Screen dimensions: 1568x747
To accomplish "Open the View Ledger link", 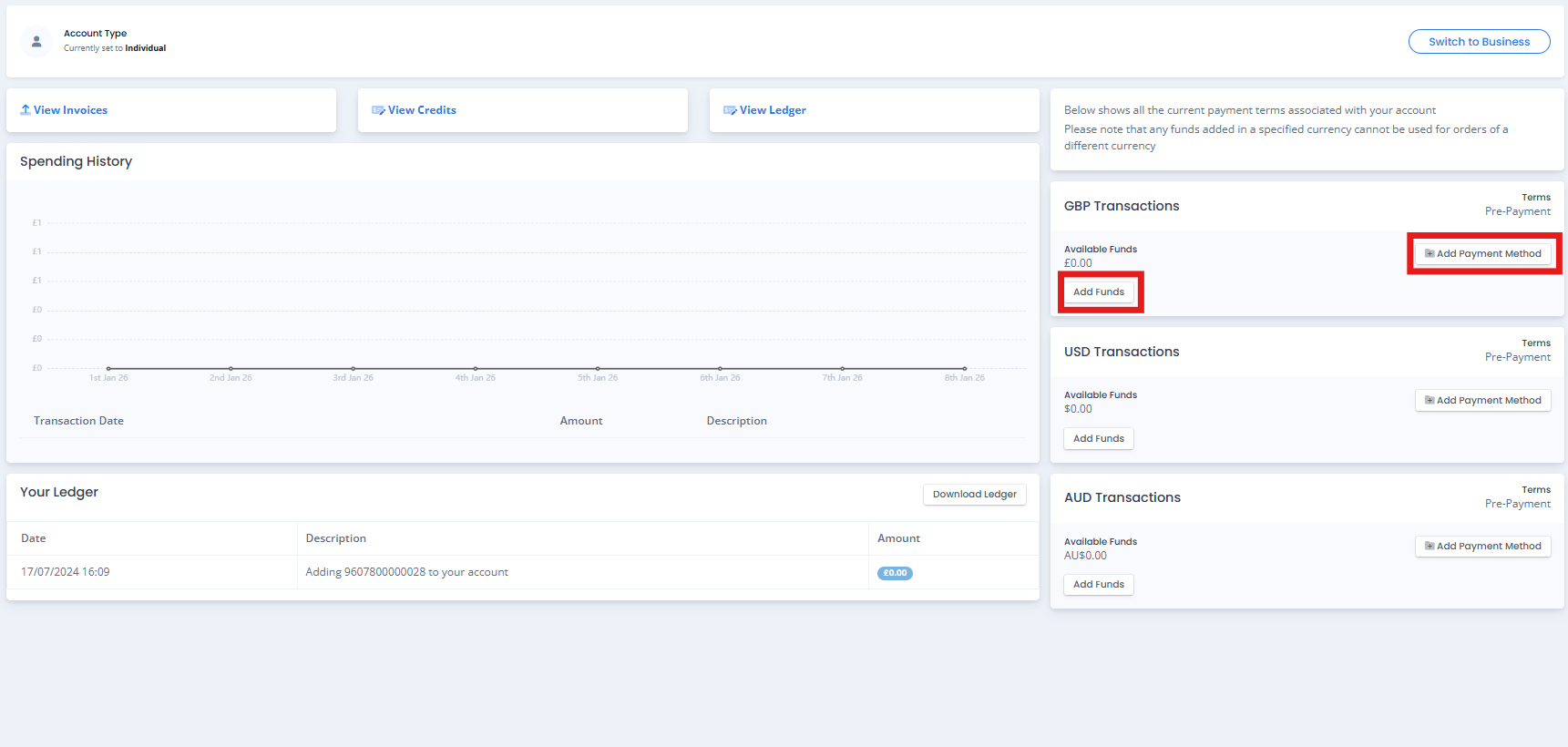I will [x=773, y=110].
